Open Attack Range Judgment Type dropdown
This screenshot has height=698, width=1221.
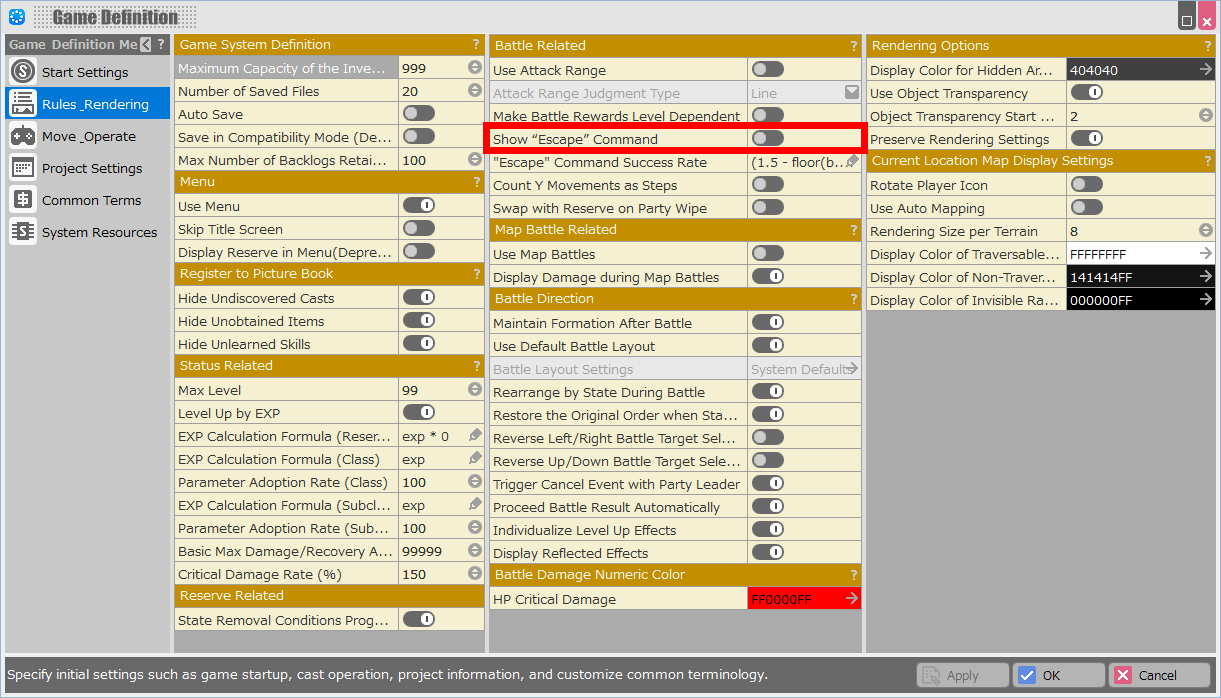[851, 93]
